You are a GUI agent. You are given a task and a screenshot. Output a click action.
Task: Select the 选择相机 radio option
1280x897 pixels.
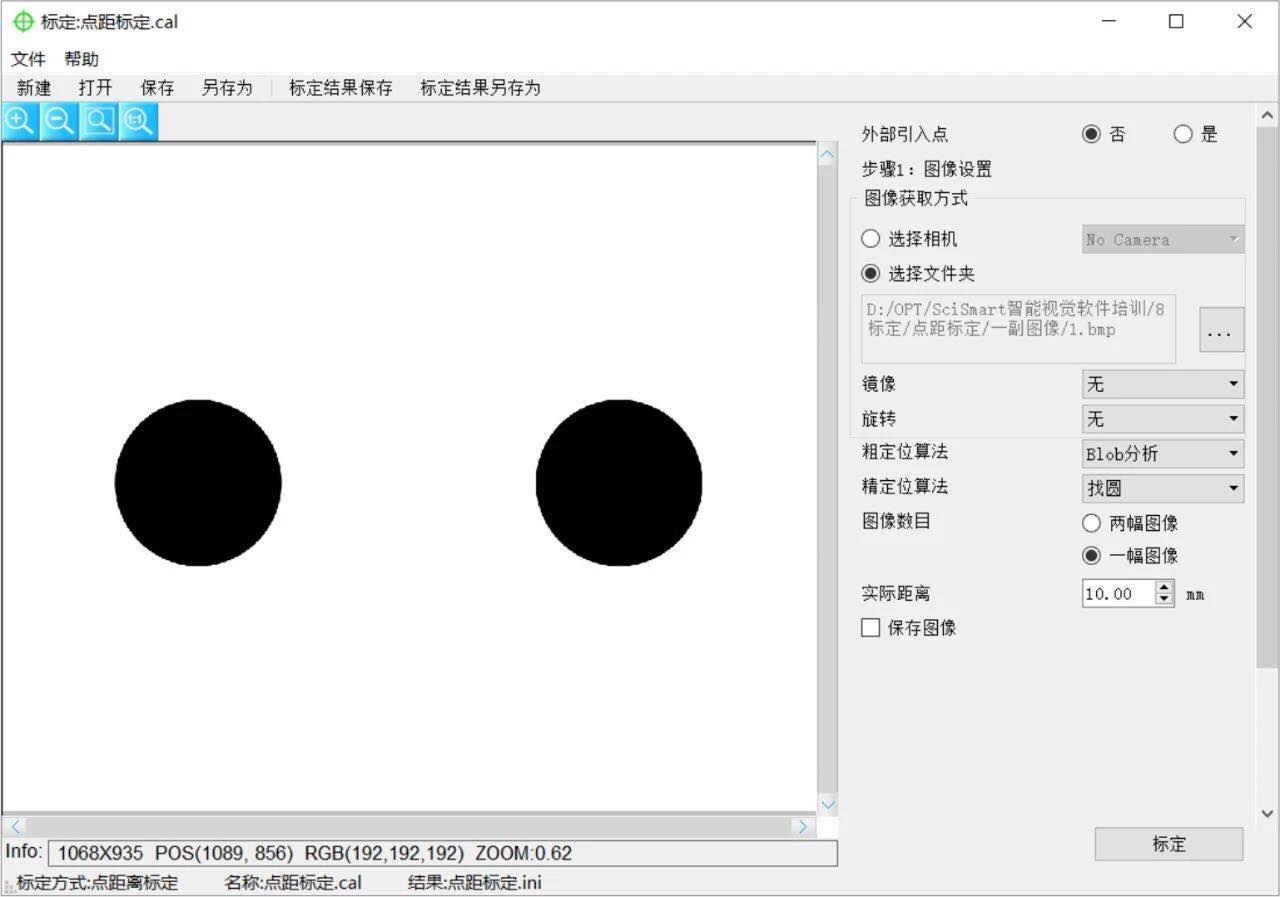point(871,239)
